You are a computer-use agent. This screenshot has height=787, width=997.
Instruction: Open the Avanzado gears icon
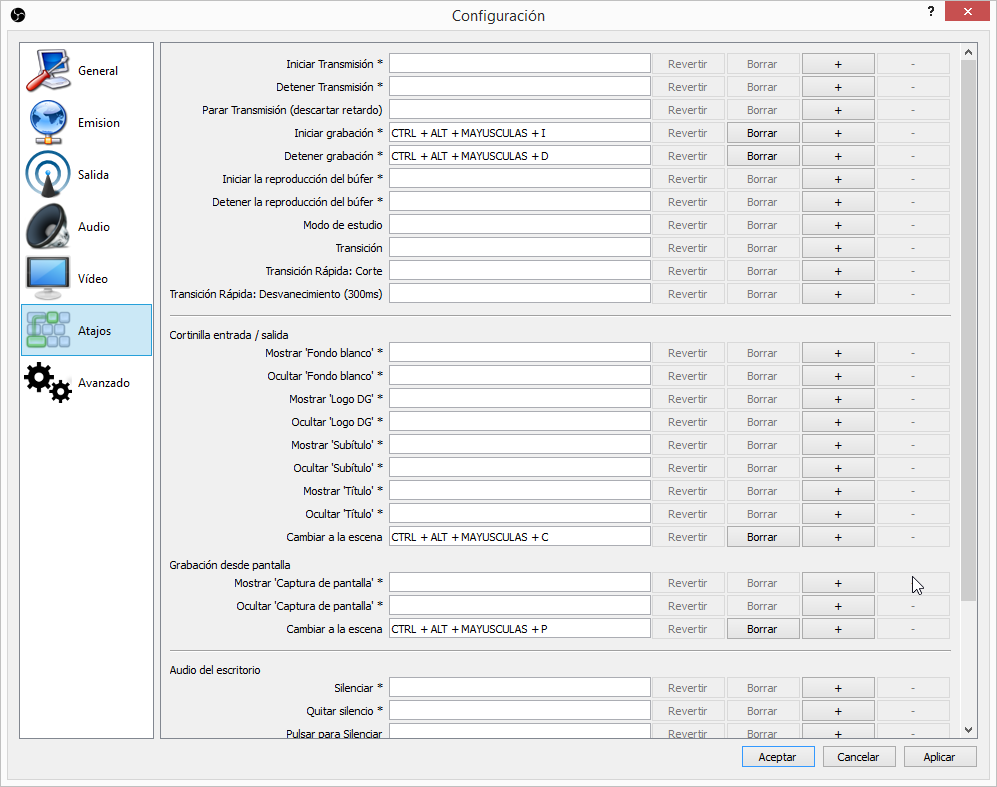(x=48, y=382)
